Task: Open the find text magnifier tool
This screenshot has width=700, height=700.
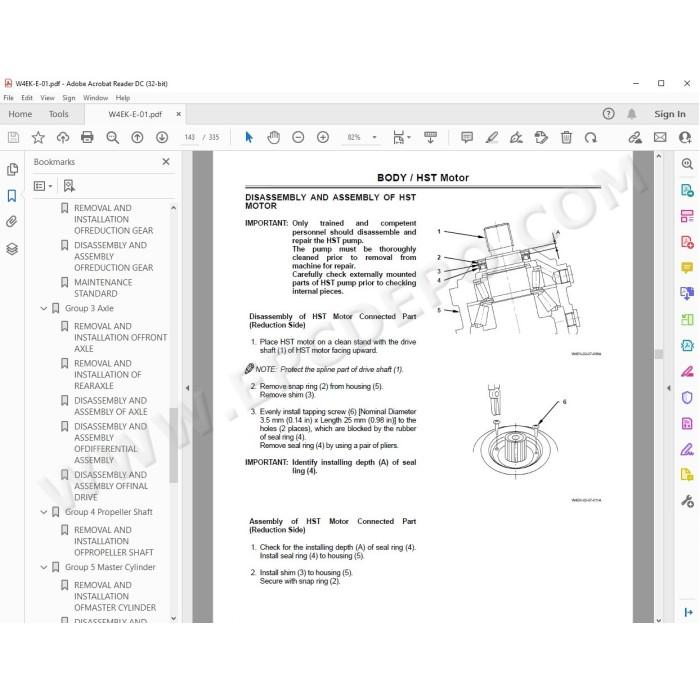Action: point(112,138)
